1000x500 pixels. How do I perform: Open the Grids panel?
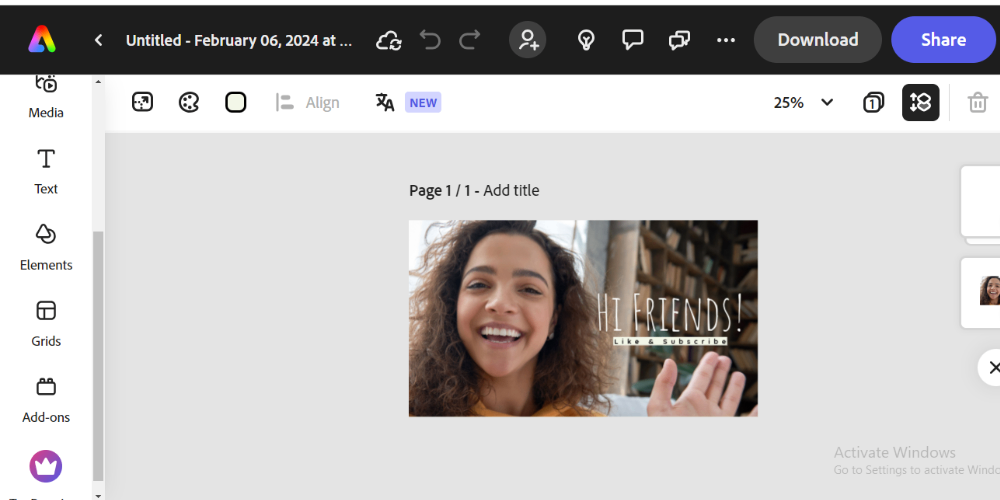(x=46, y=323)
